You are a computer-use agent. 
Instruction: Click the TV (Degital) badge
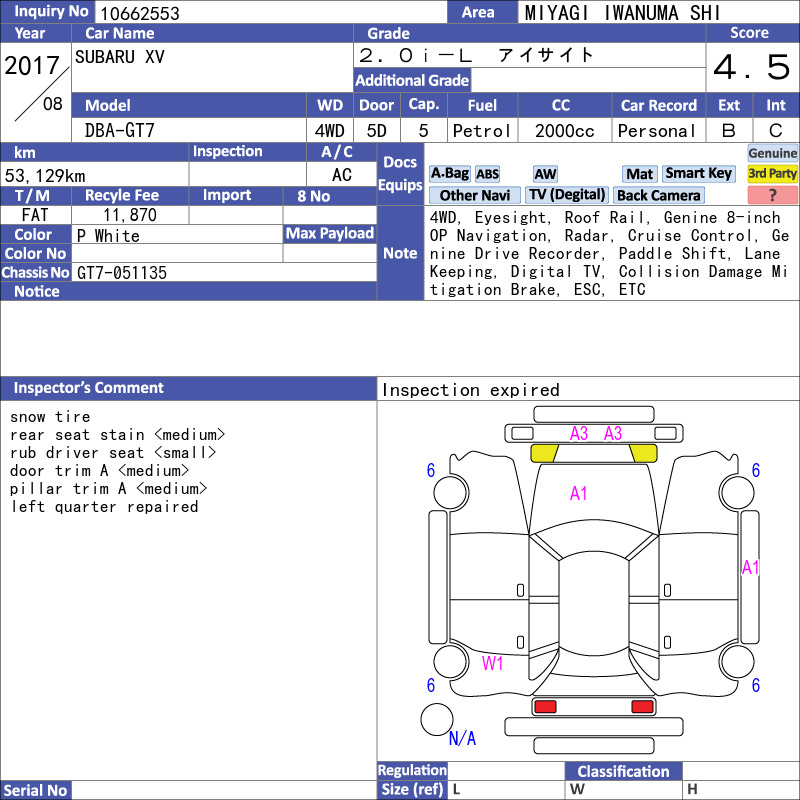(567, 195)
